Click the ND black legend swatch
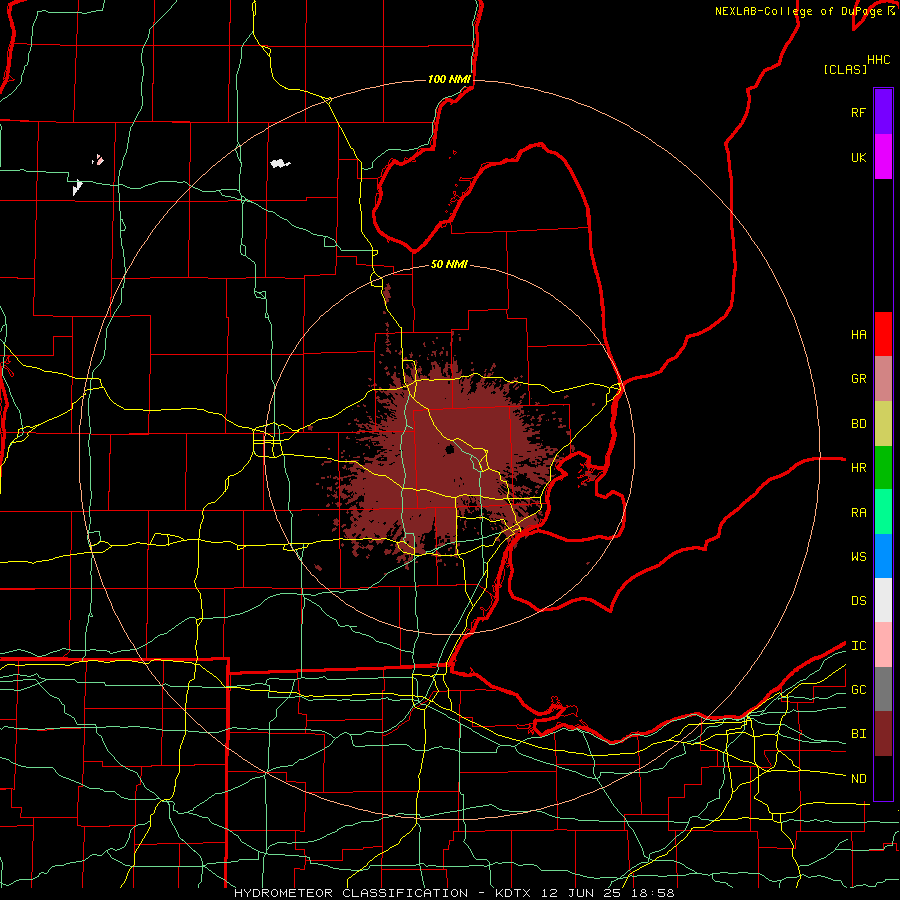Screen dimensions: 900x900 pyautogui.click(x=883, y=778)
